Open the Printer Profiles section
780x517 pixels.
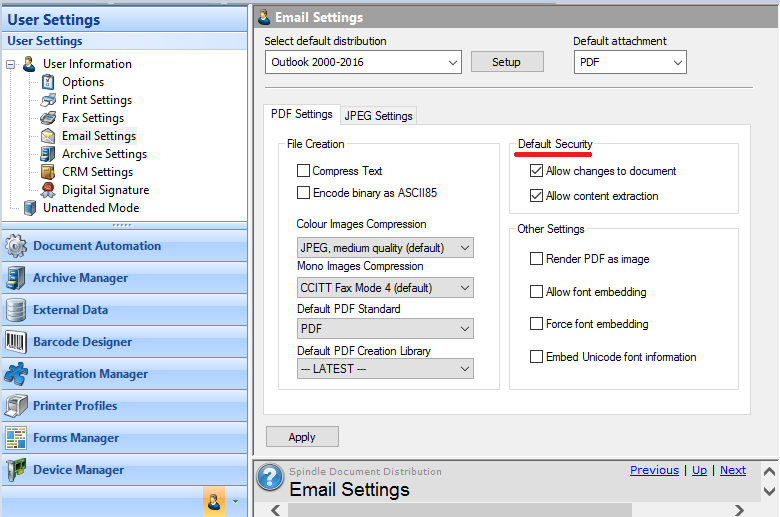(x=124, y=406)
